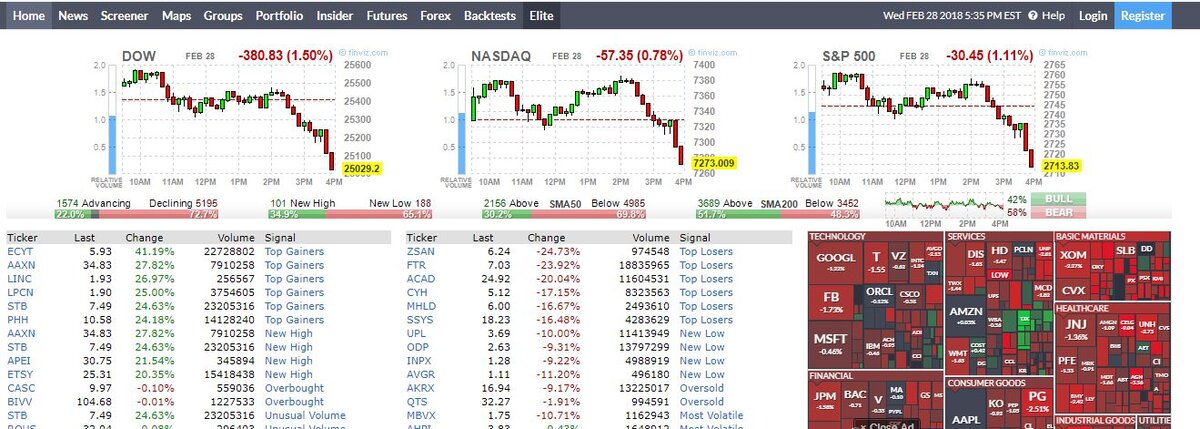Open the ETSY ticker

click(20, 374)
